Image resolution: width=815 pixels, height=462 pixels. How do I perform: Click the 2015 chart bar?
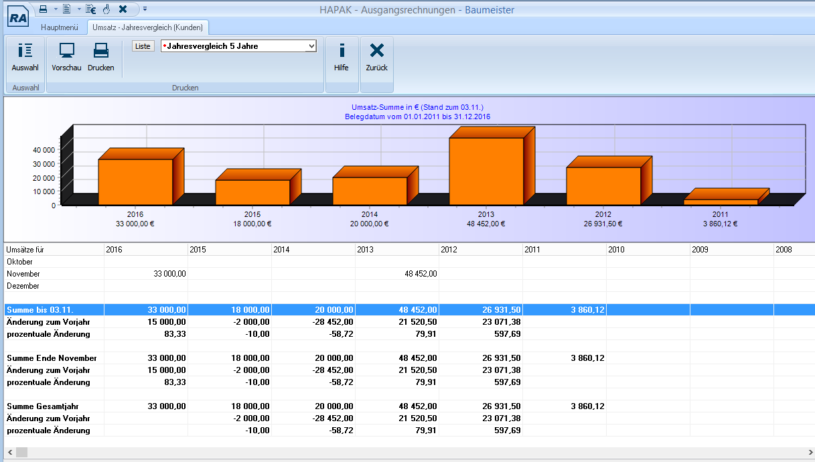coord(253,192)
